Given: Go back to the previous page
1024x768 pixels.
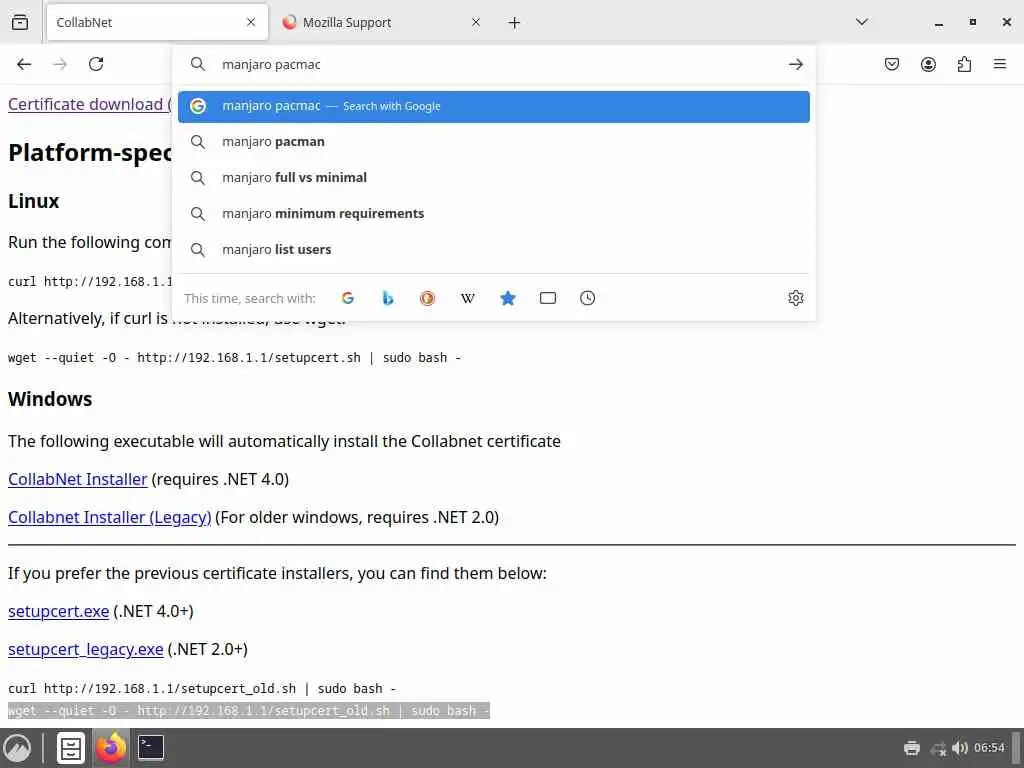Looking at the screenshot, I should [x=24, y=64].
